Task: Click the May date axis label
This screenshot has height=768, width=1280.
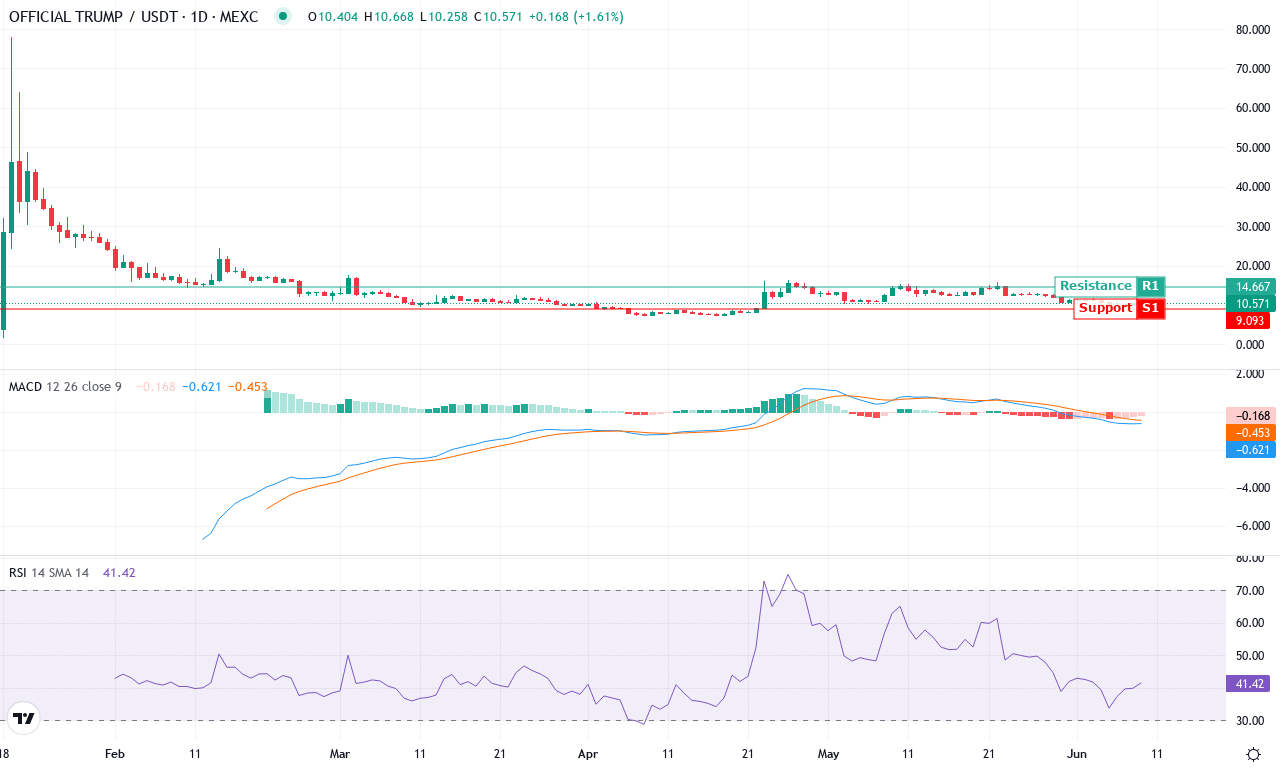Action: (x=827, y=753)
